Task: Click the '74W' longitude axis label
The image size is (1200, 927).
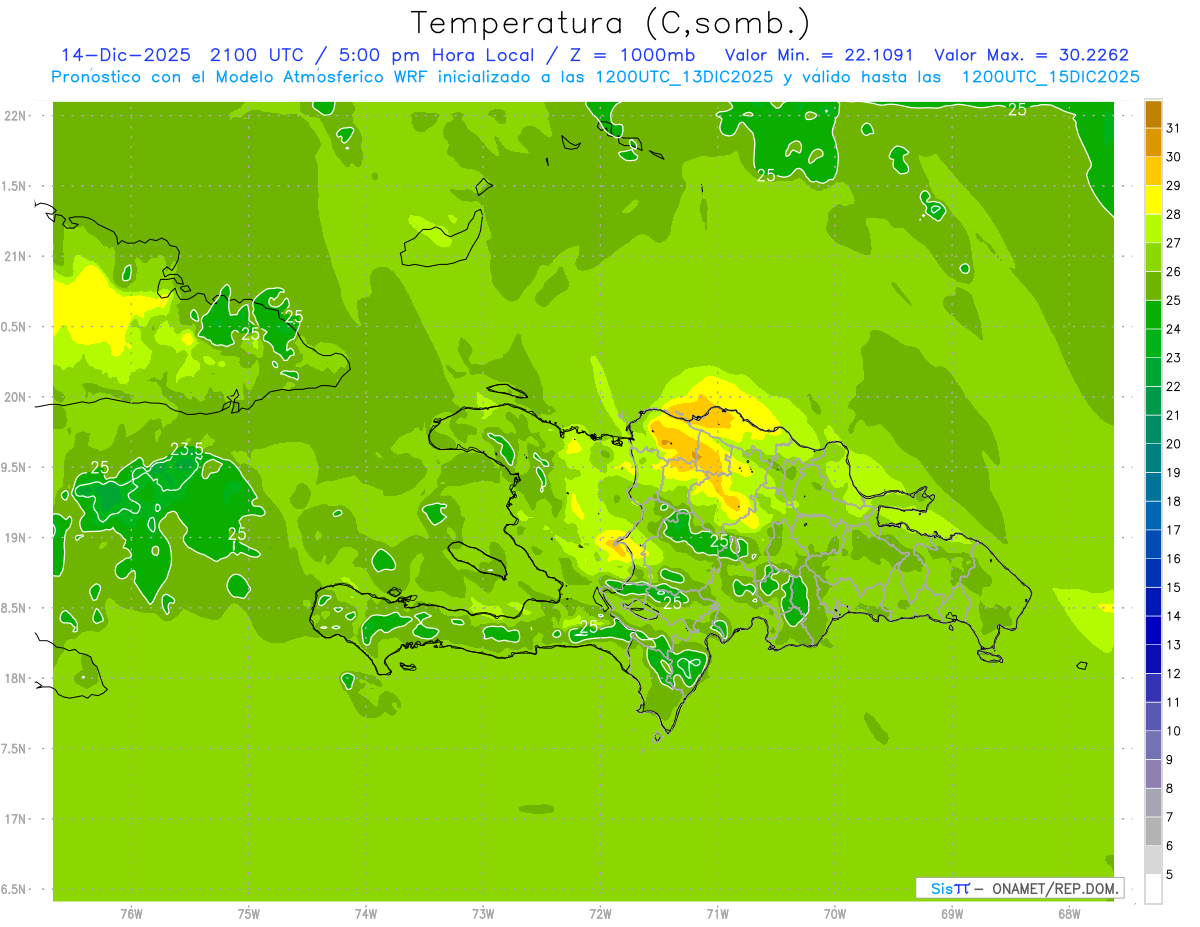Action: (366, 914)
